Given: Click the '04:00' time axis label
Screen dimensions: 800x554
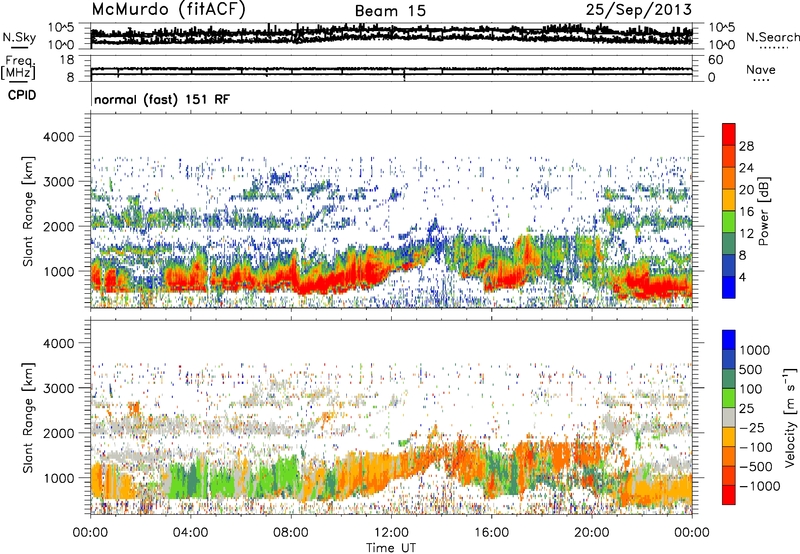Looking at the screenshot, I should (x=191, y=533).
